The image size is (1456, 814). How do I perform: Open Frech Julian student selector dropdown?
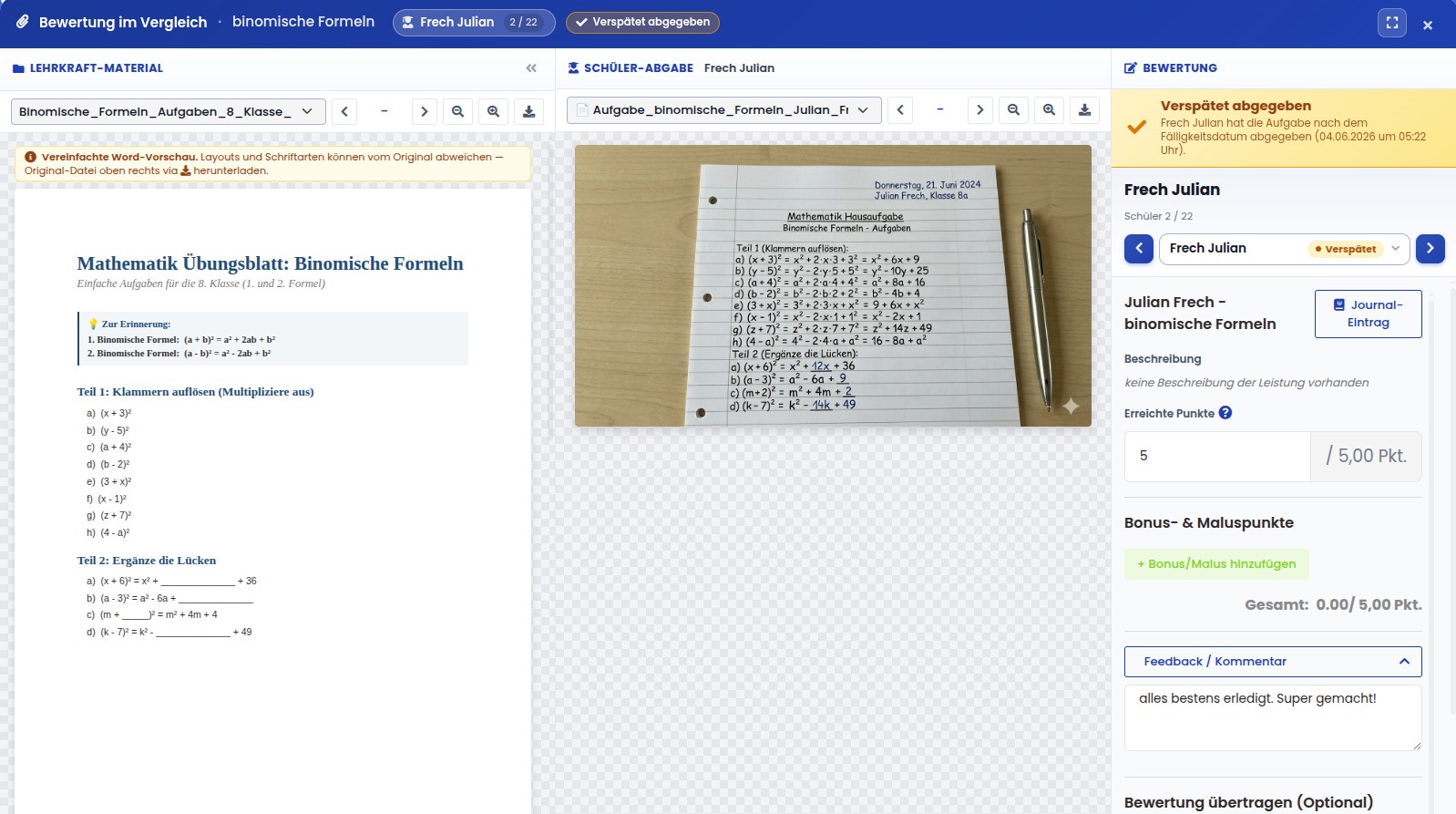click(x=1285, y=249)
